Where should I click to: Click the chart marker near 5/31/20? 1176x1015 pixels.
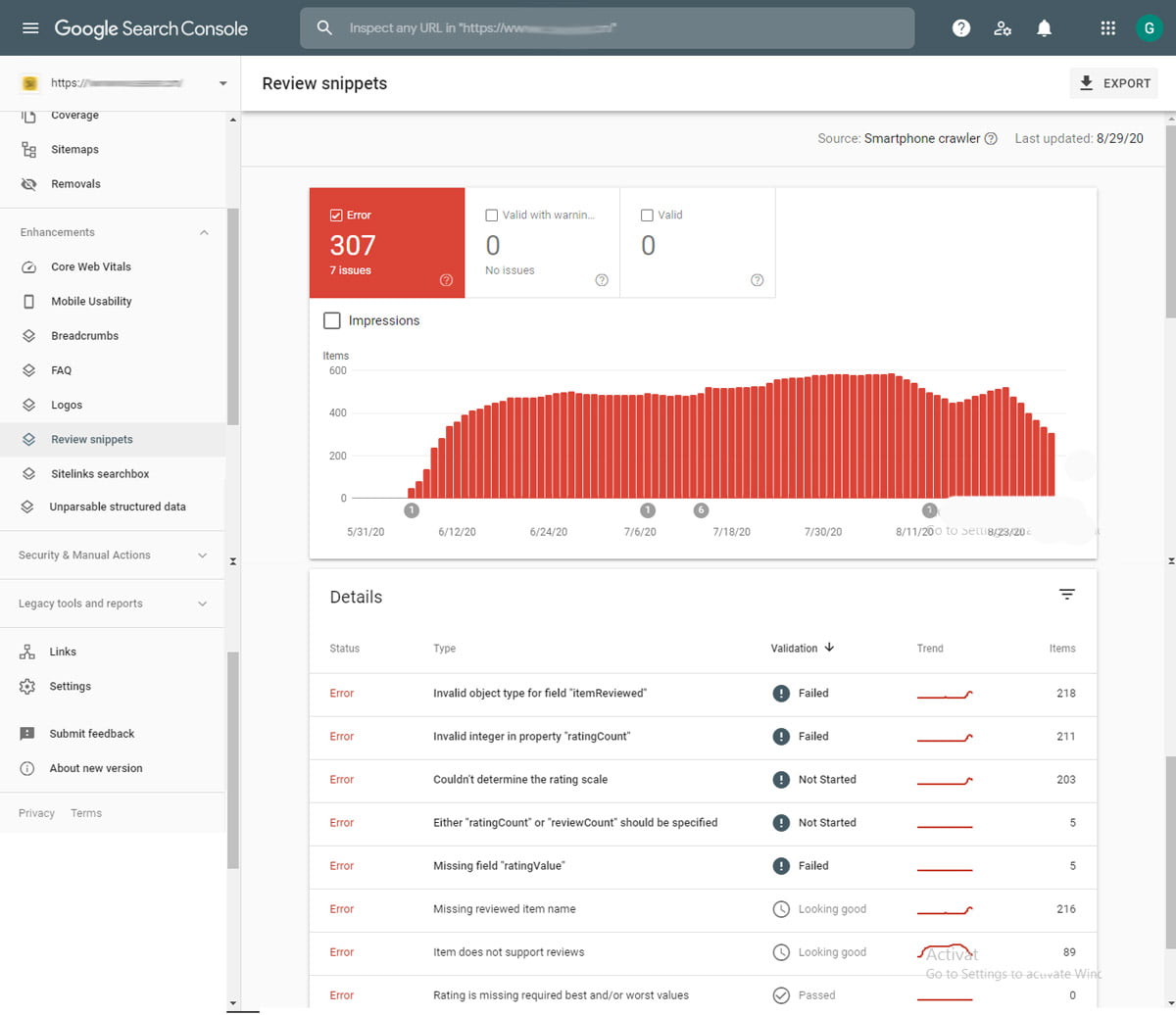pyautogui.click(x=412, y=510)
